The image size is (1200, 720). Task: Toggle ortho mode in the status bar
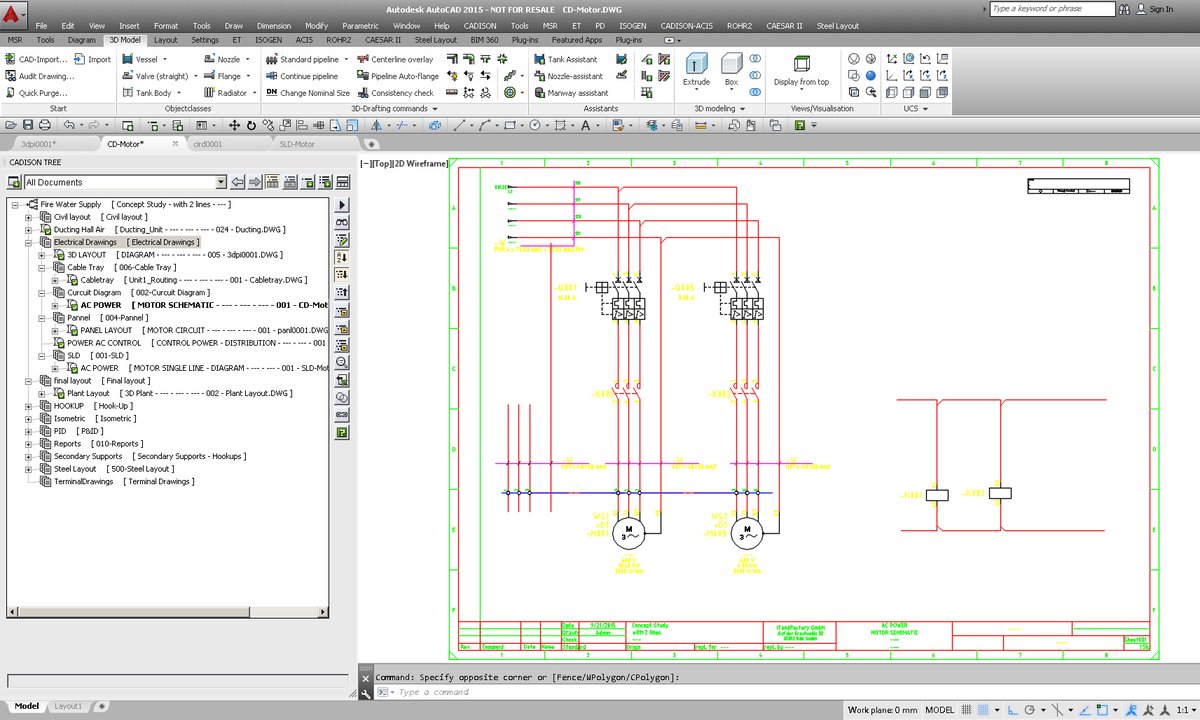click(1013, 709)
